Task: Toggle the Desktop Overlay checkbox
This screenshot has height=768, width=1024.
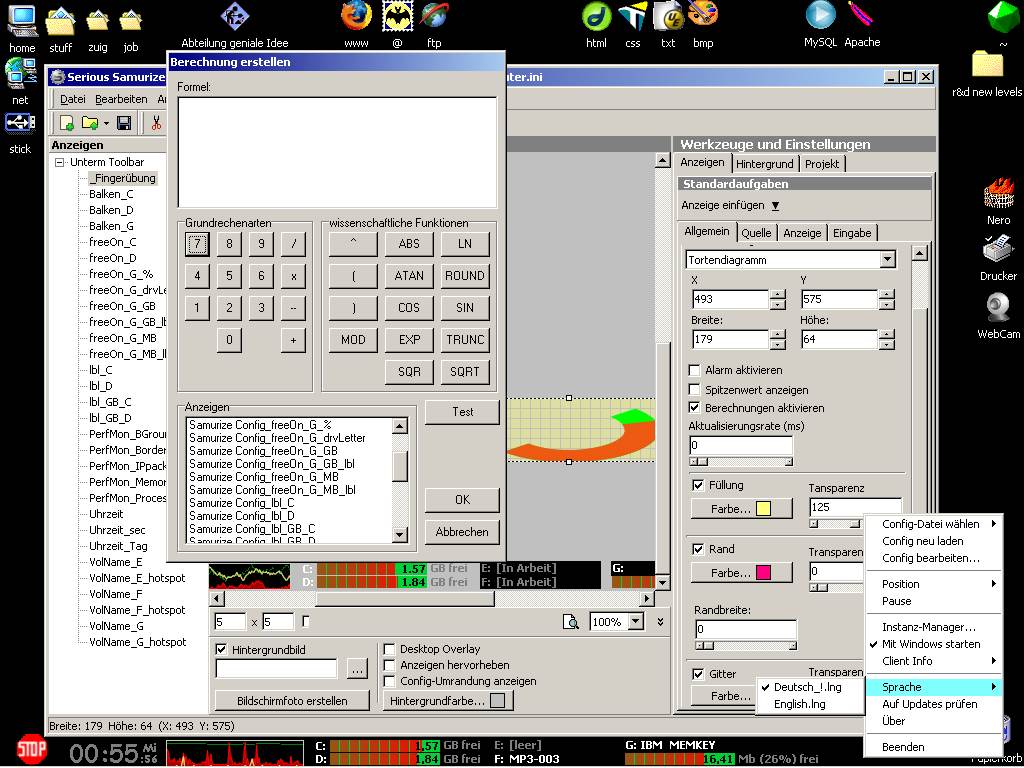Action: [x=390, y=649]
